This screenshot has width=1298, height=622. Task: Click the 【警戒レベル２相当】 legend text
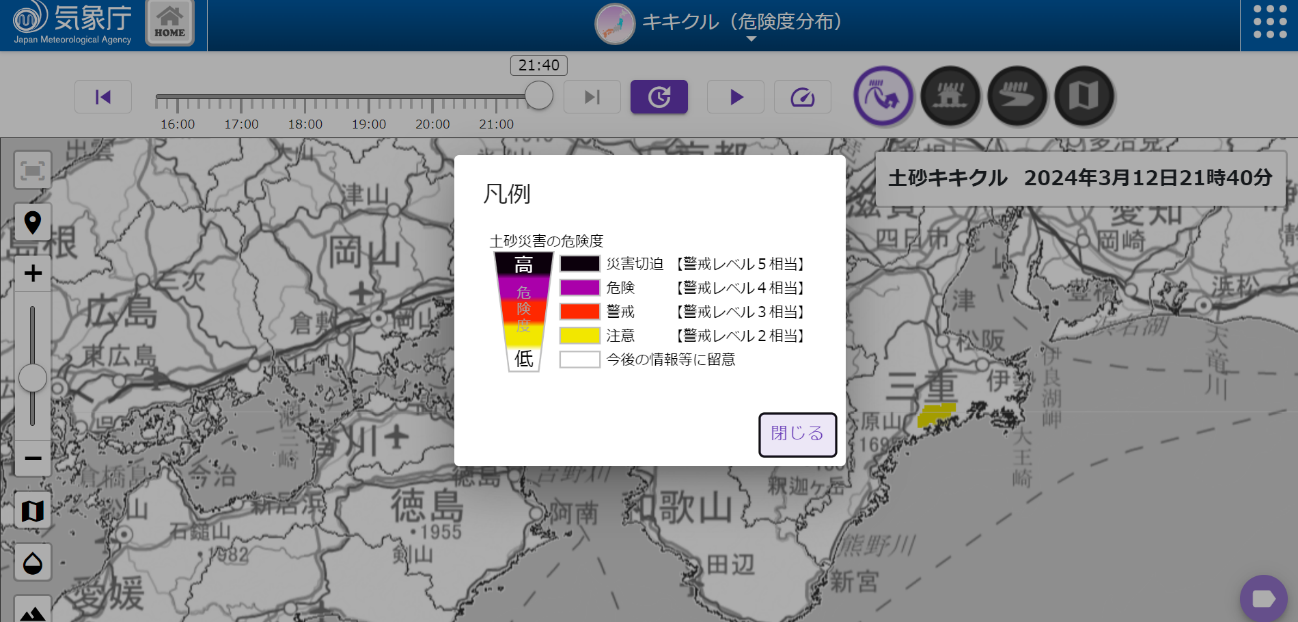(x=739, y=336)
